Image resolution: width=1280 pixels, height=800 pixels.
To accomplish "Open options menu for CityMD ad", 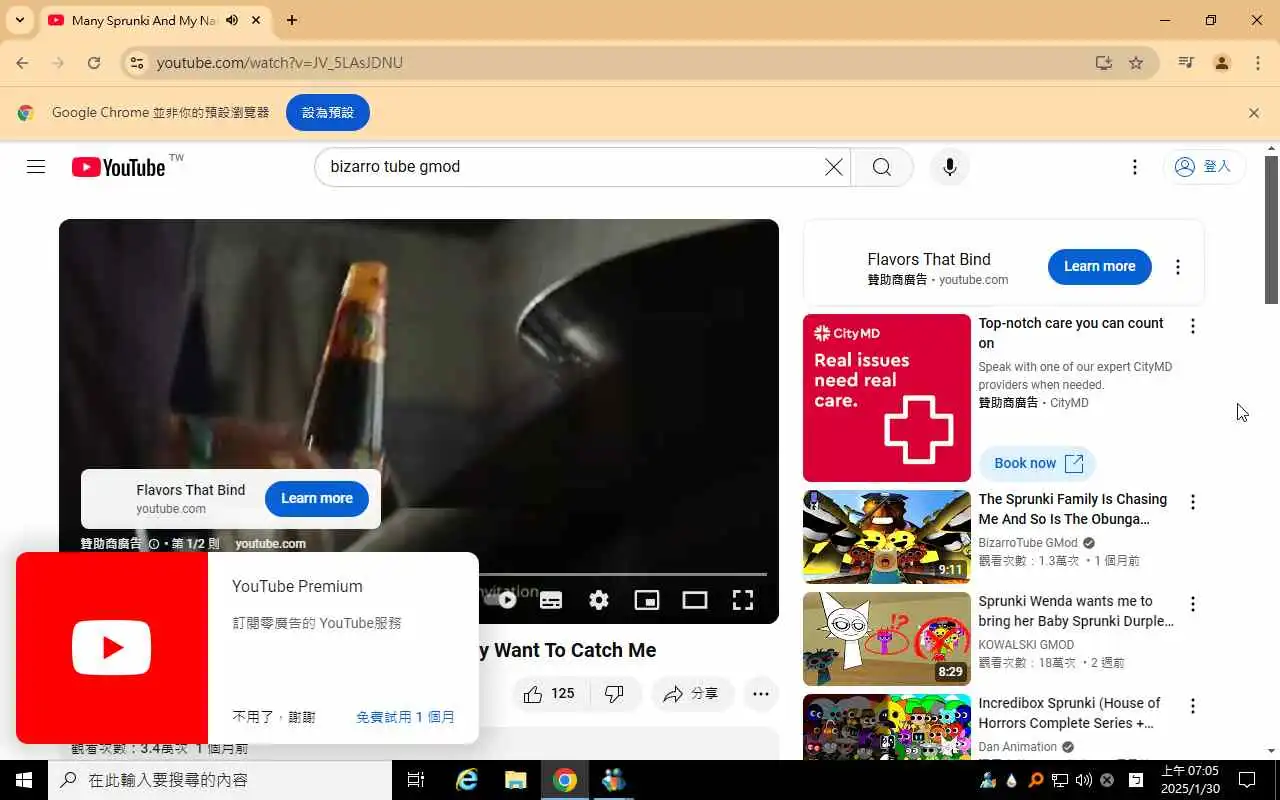I will pyautogui.click(x=1192, y=326).
